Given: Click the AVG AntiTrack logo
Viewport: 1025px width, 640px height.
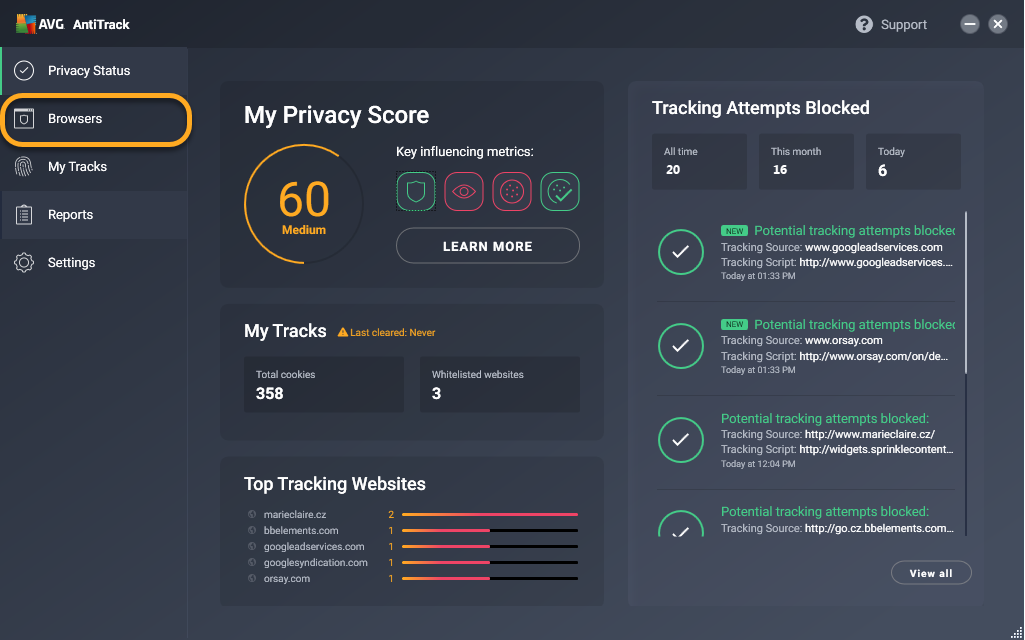Looking at the screenshot, I should click(x=73, y=24).
